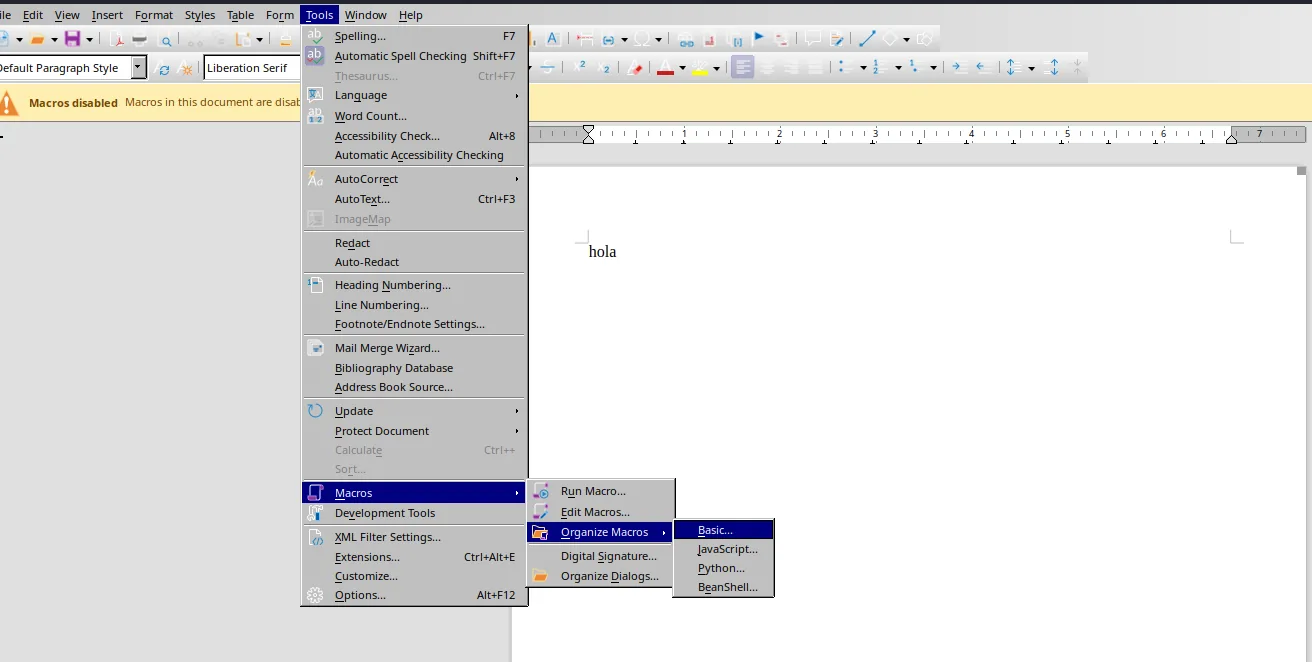The image size is (1312, 662).
Task: Select the Basic Shapes diamond icon
Action: (889, 39)
